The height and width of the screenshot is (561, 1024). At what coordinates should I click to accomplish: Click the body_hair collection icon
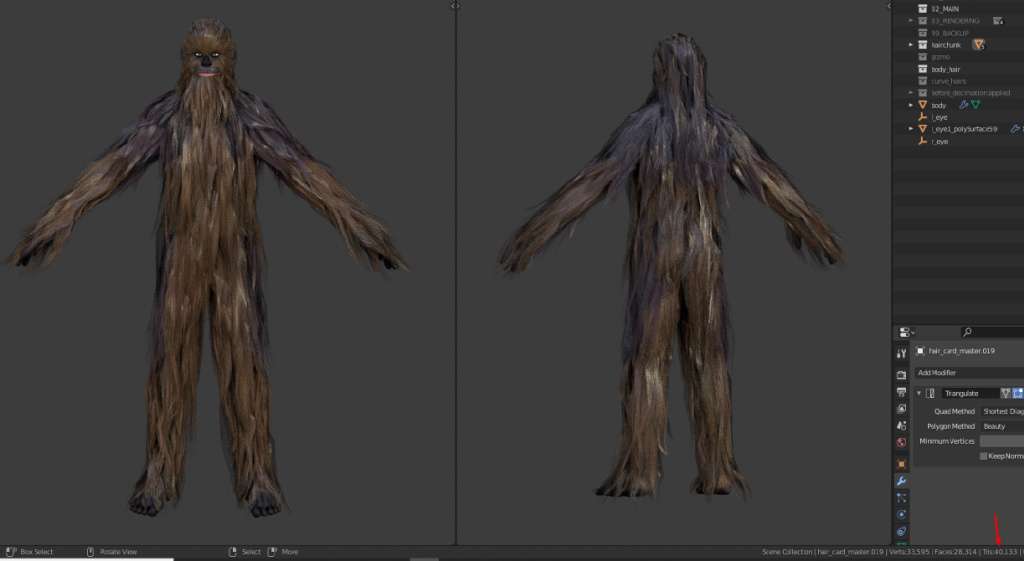pyautogui.click(x=923, y=69)
